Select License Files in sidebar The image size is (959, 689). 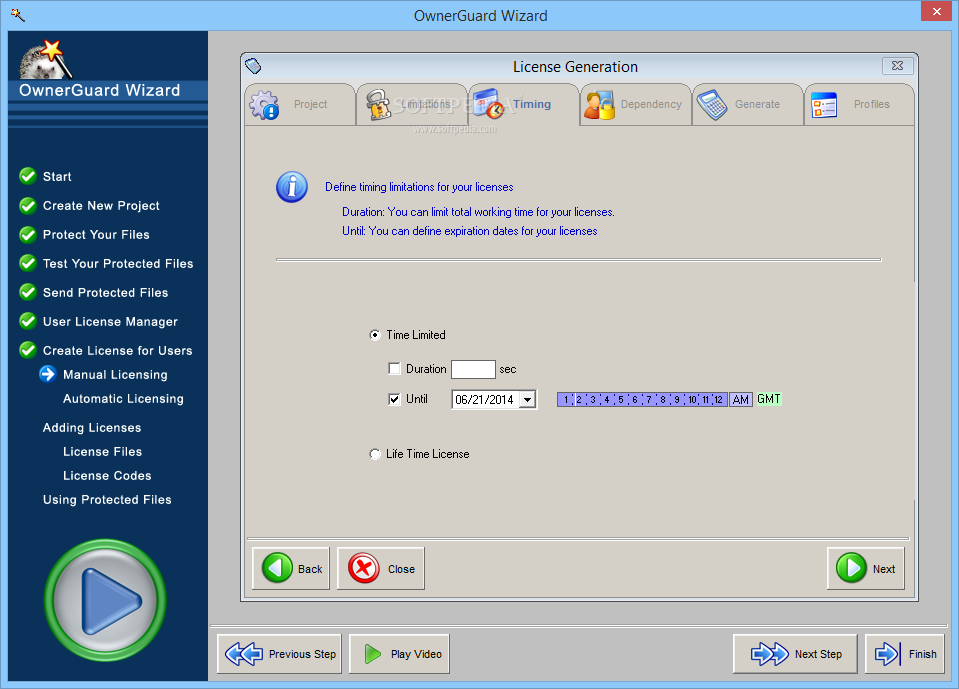102,452
